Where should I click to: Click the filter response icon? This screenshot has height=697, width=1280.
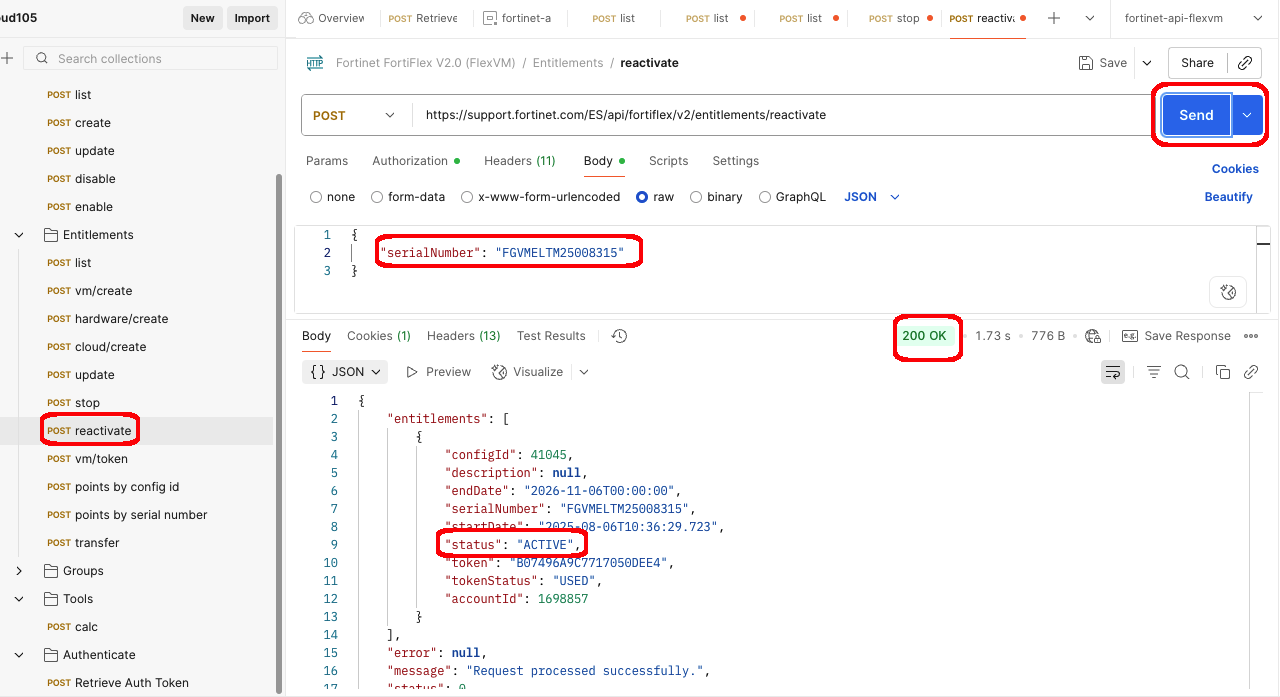coord(1154,372)
